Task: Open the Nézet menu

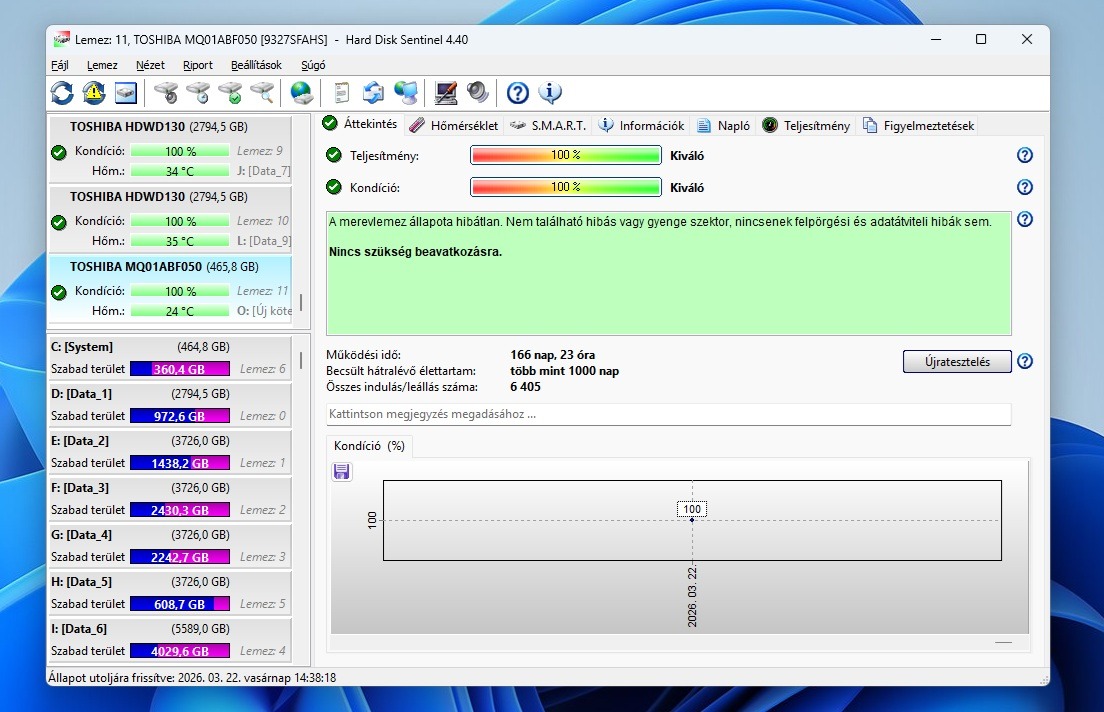Action: pos(150,65)
